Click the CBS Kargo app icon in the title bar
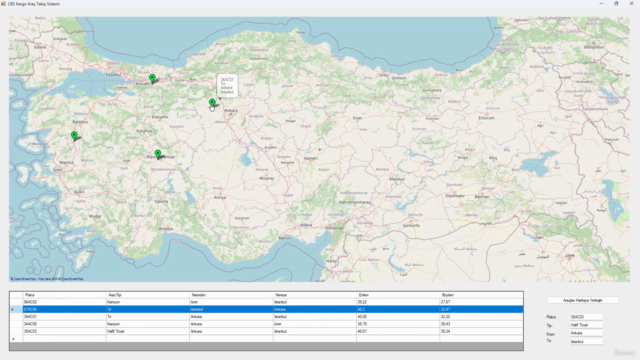 pos(3,3)
